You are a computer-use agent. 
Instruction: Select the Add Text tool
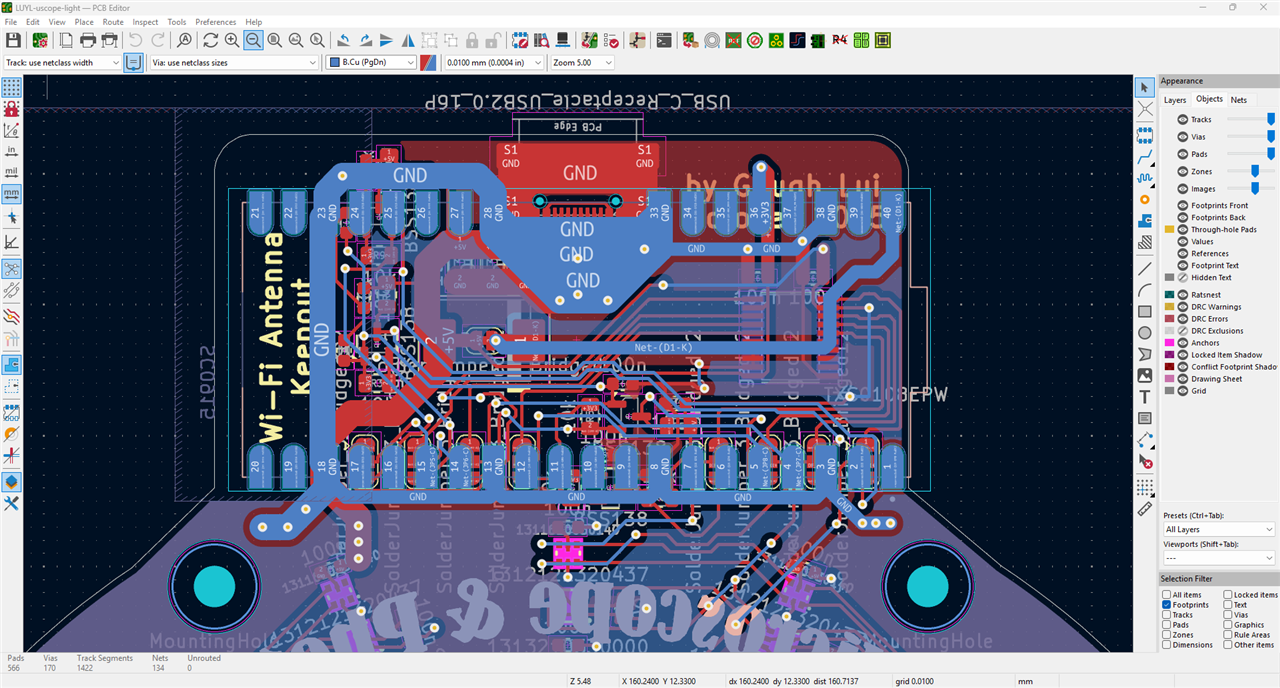click(1145, 397)
